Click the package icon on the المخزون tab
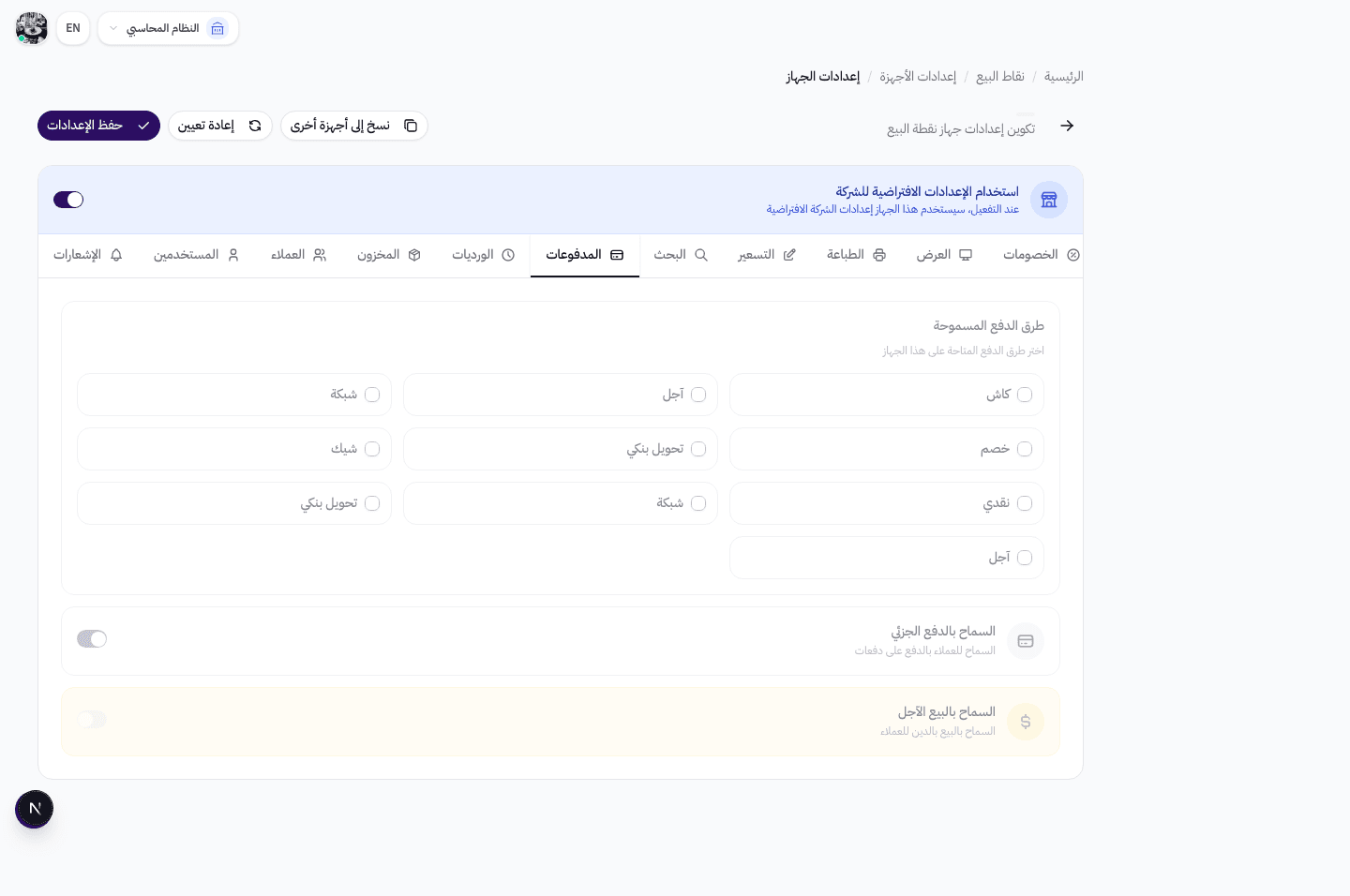The height and width of the screenshot is (896, 1350). click(415, 255)
